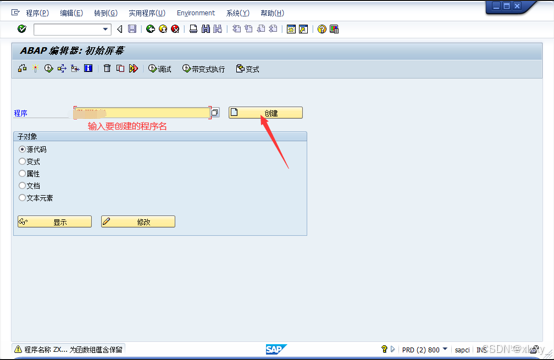
Task: Click the status bar lock icon
Action: (x=535, y=349)
